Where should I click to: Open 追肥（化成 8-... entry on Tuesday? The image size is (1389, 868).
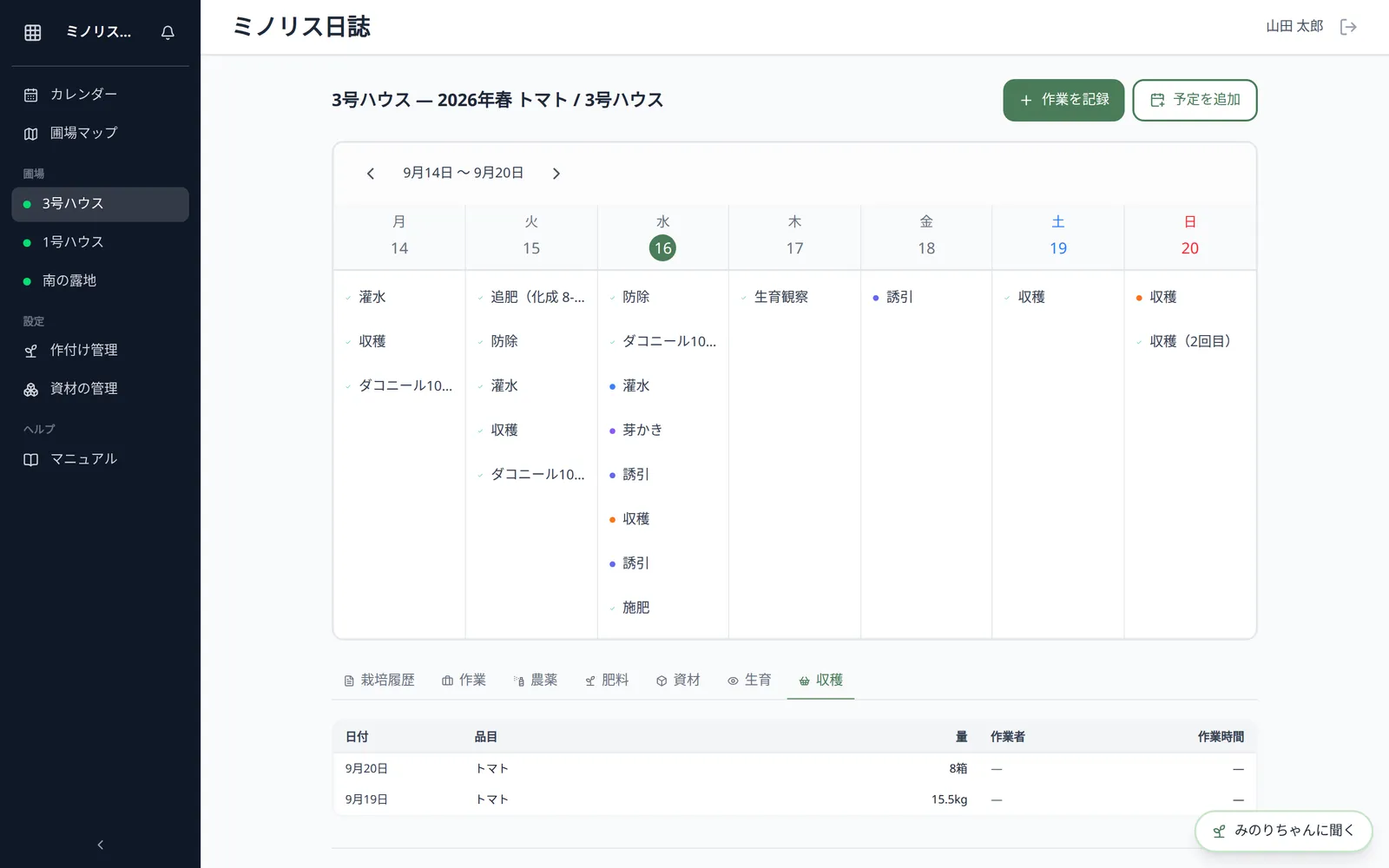coord(531,298)
